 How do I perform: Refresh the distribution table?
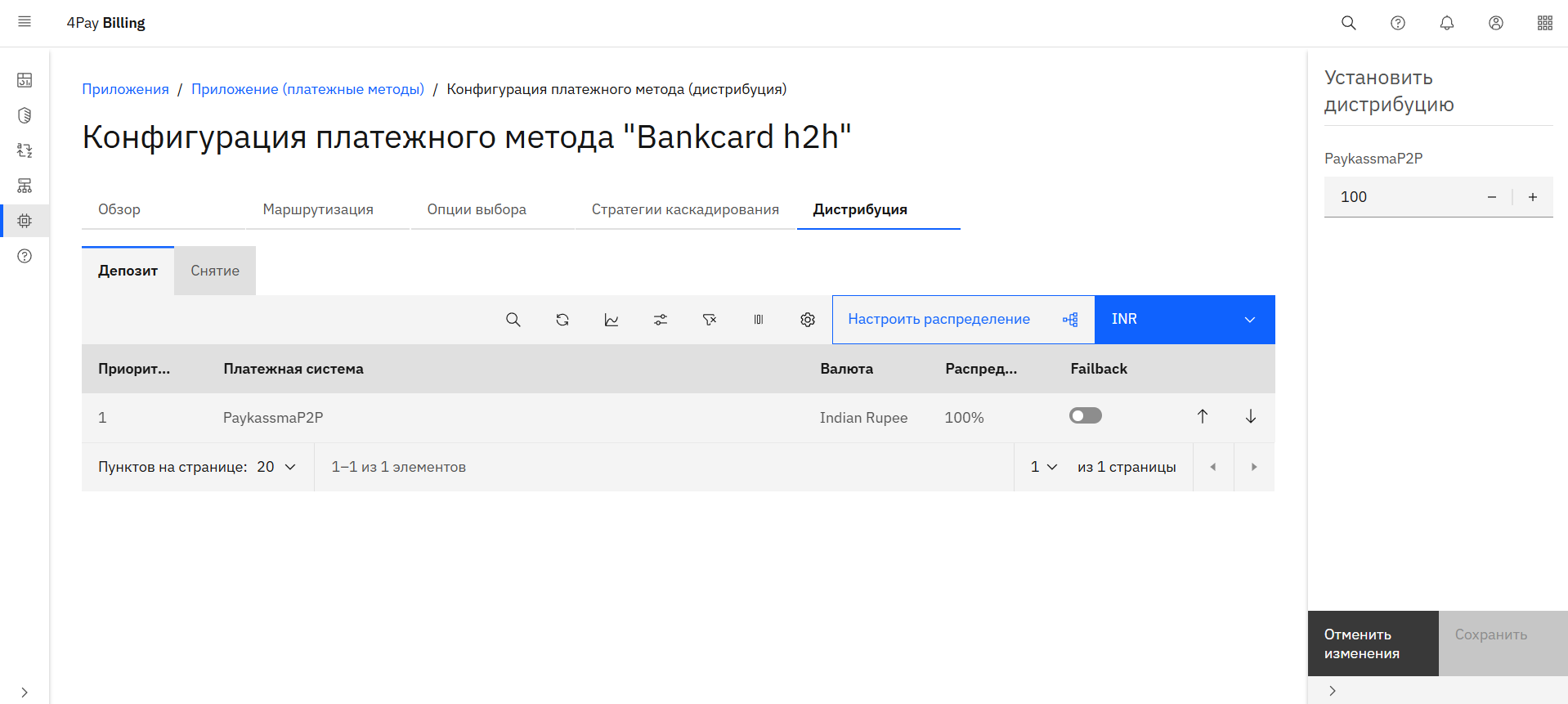point(562,320)
